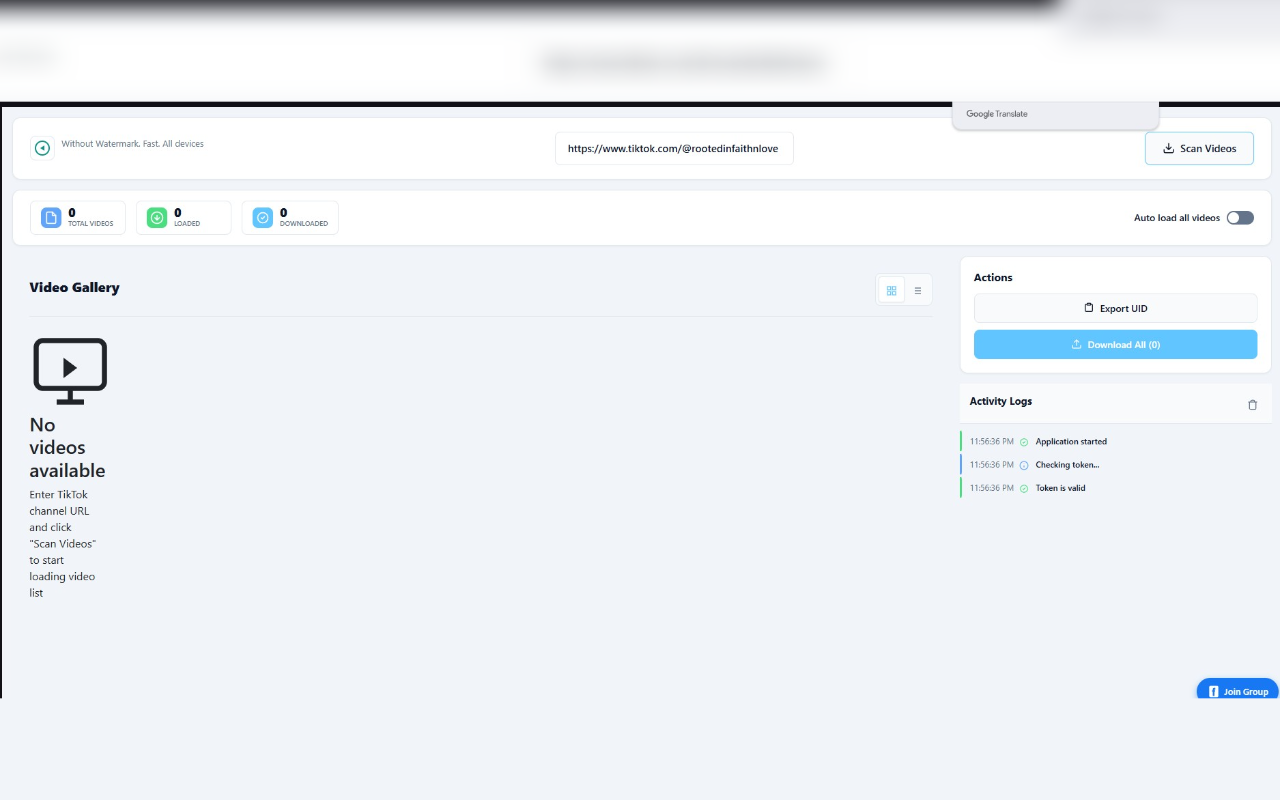Viewport: 1280px width, 800px height.
Task: Click the target icon beside Without Watermark
Action: 42,148
